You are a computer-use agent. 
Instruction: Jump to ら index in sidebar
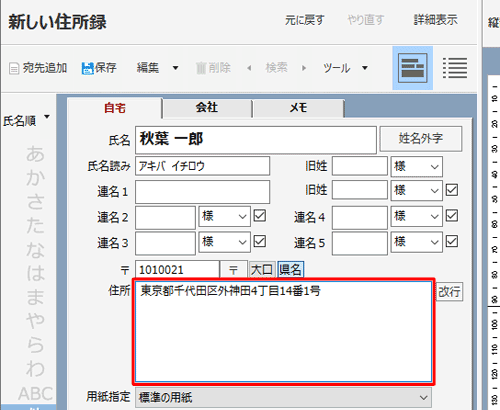tap(35, 345)
